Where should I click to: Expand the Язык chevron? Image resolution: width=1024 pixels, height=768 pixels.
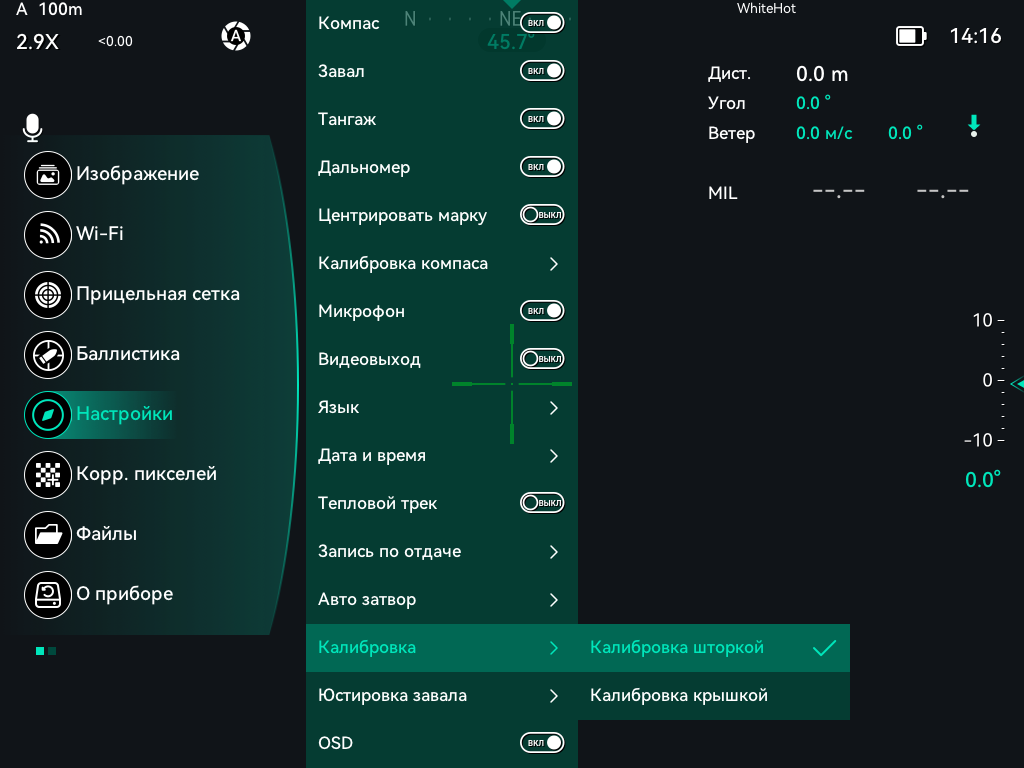pyautogui.click(x=554, y=408)
